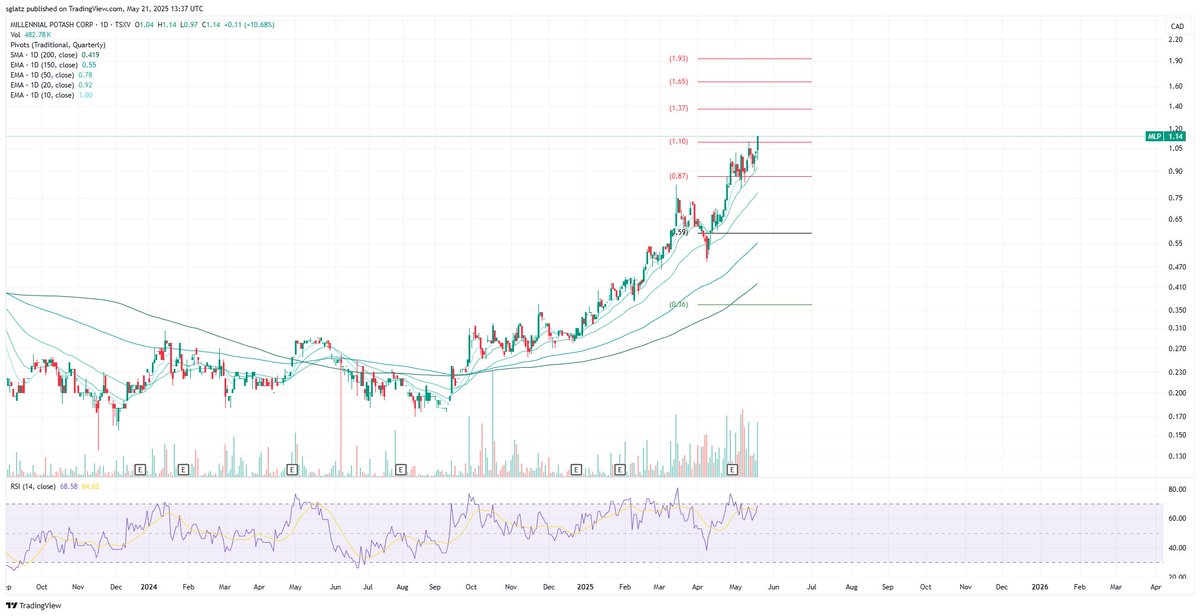Click the earnings E marker at late January 2024

[x=183, y=468]
